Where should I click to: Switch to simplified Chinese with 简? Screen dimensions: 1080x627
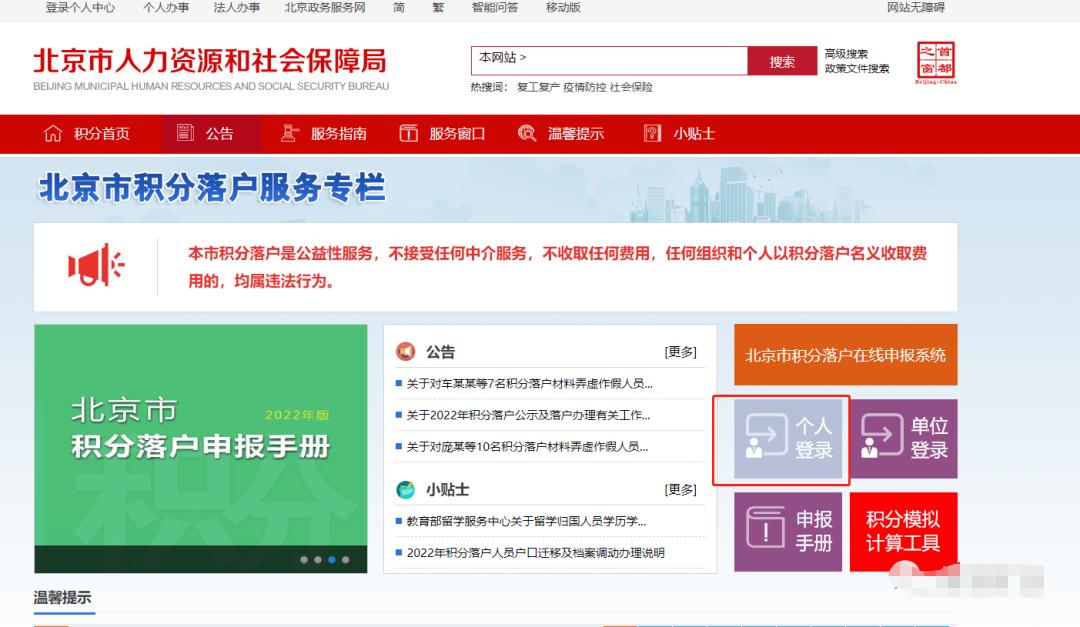coord(399,8)
